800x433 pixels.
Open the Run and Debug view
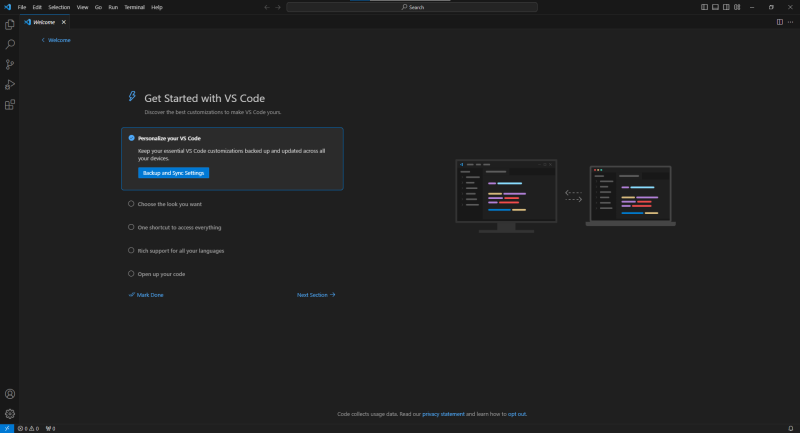(x=10, y=85)
